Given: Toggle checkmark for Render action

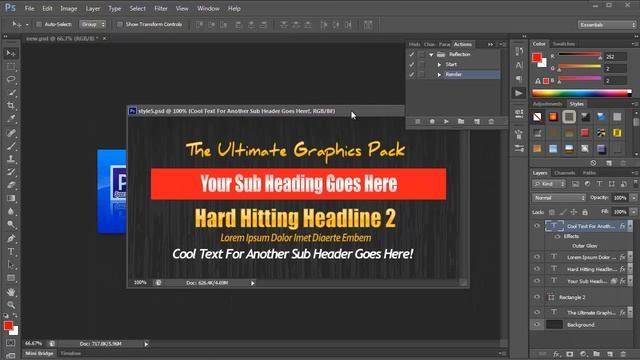Looking at the screenshot, I should click(411, 75).
